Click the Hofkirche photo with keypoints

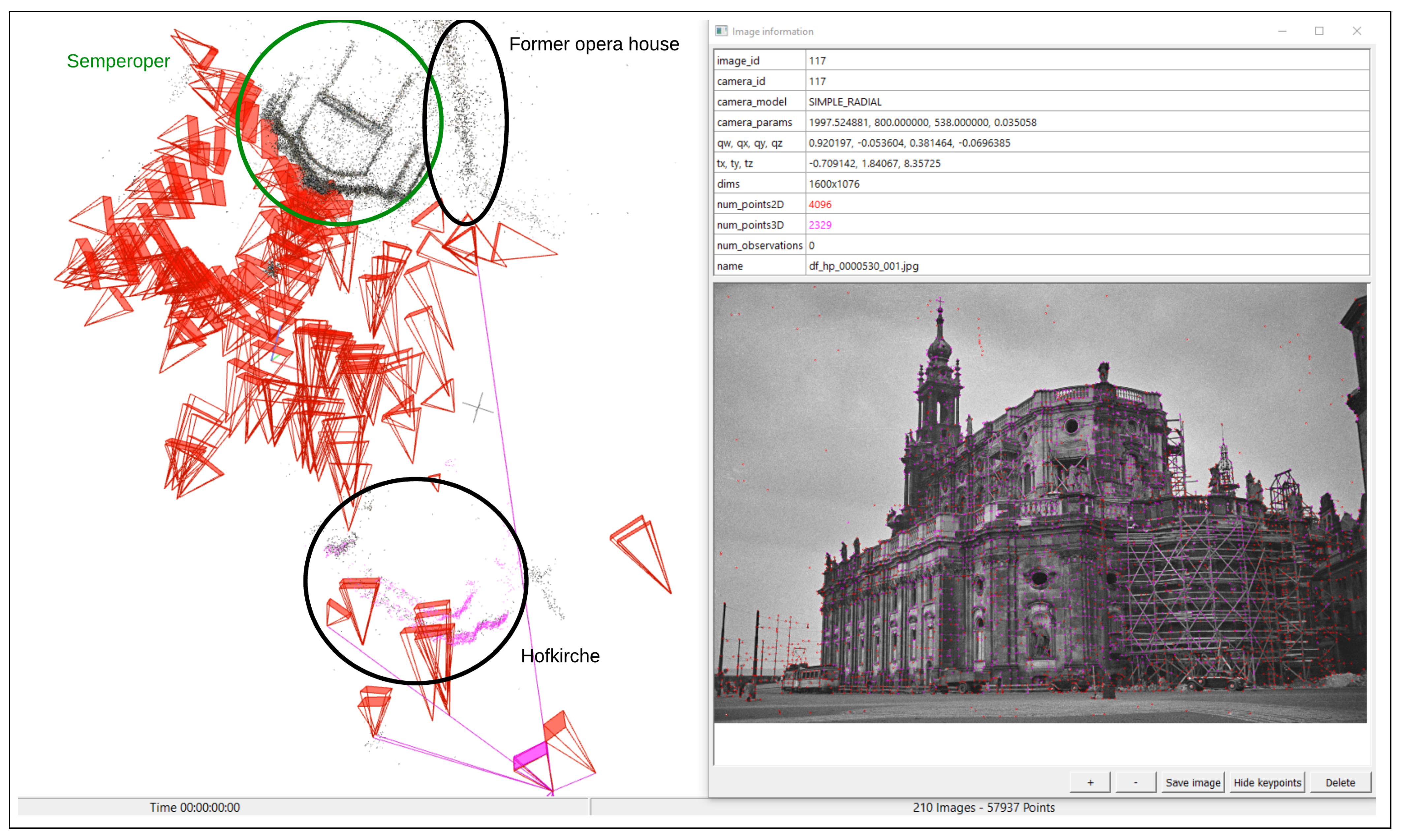coord(1040,503)
